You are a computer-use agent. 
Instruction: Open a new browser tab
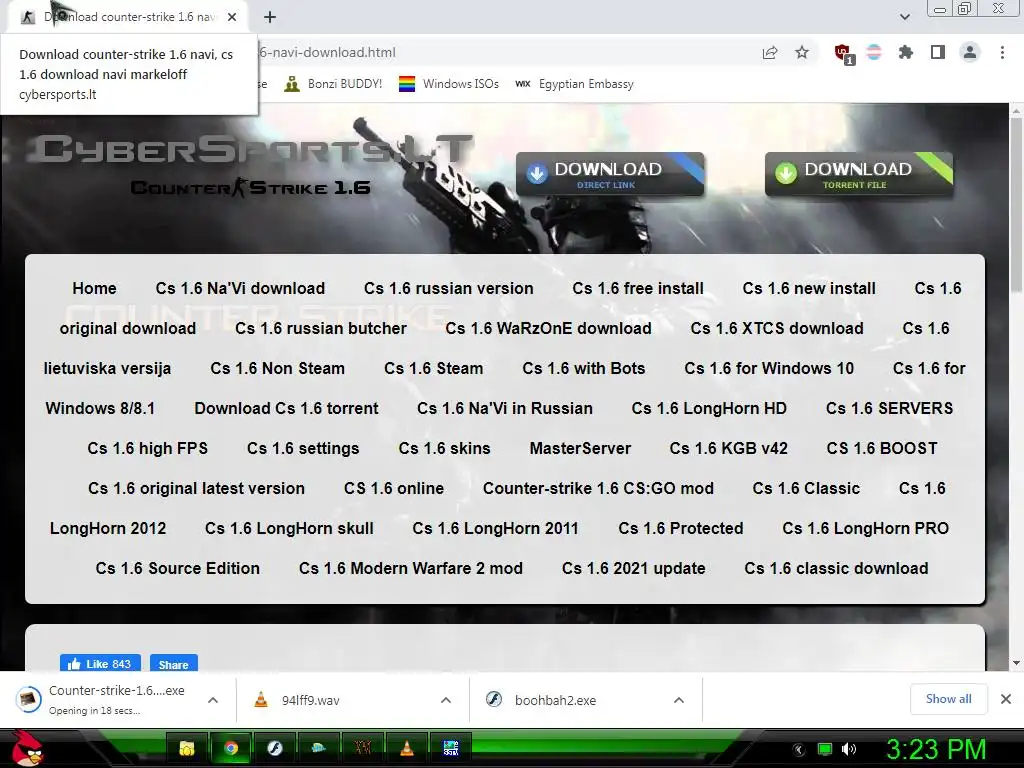(x=270, y=17)
